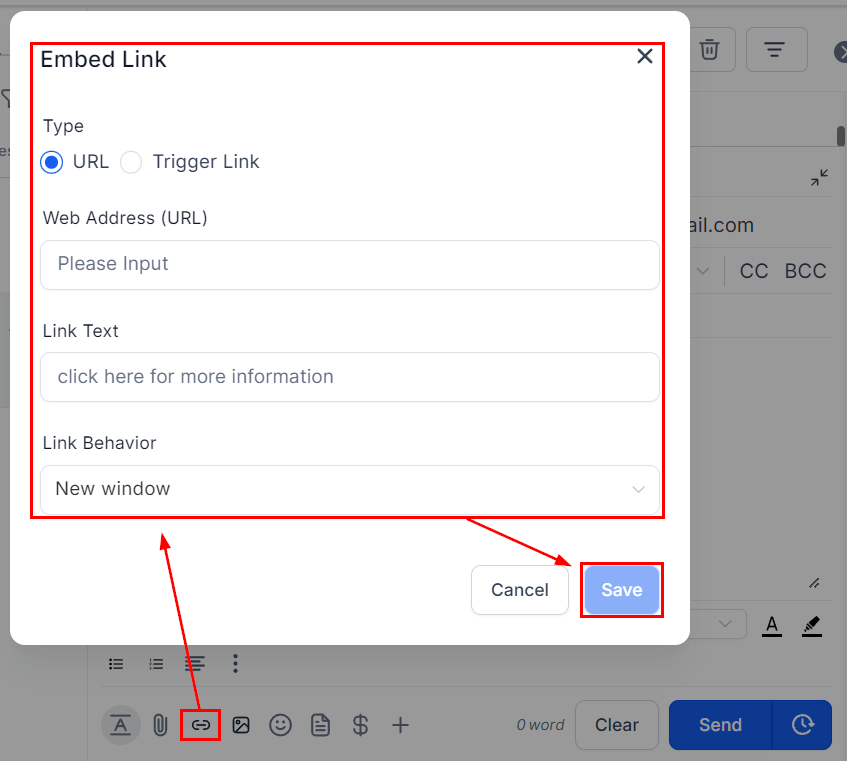
Task: Expand the dropdown beside text color
Action: click(725, 624)
